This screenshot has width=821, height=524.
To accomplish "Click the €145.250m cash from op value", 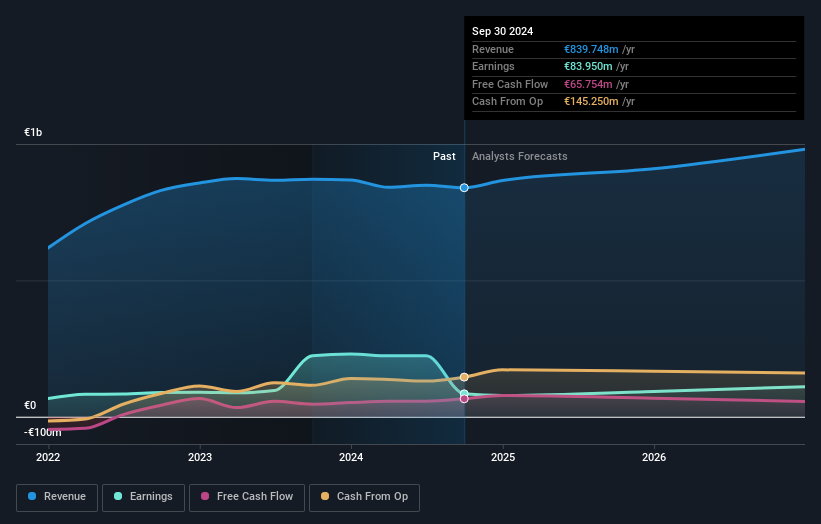I will pos(591,102).
